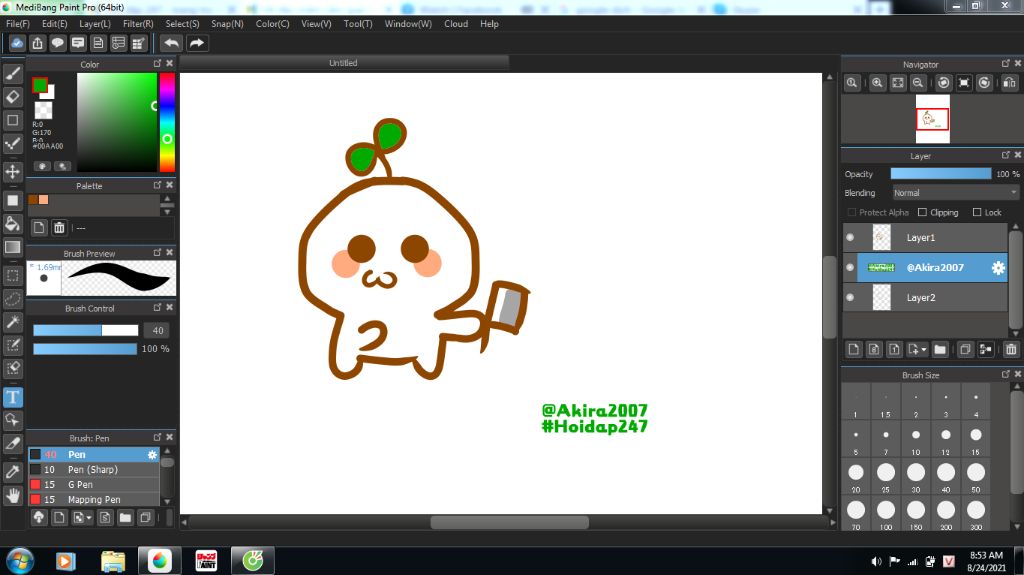Image resolution: width=1024 pixels, height=575 pixels.
Task: Open the Select(S) menu
Action: pos(182,24)
